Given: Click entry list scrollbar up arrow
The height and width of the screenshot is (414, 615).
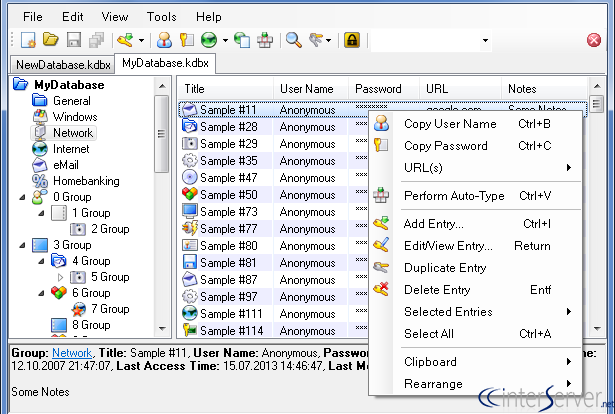Looking at the screenshot, I should [597, 86].
